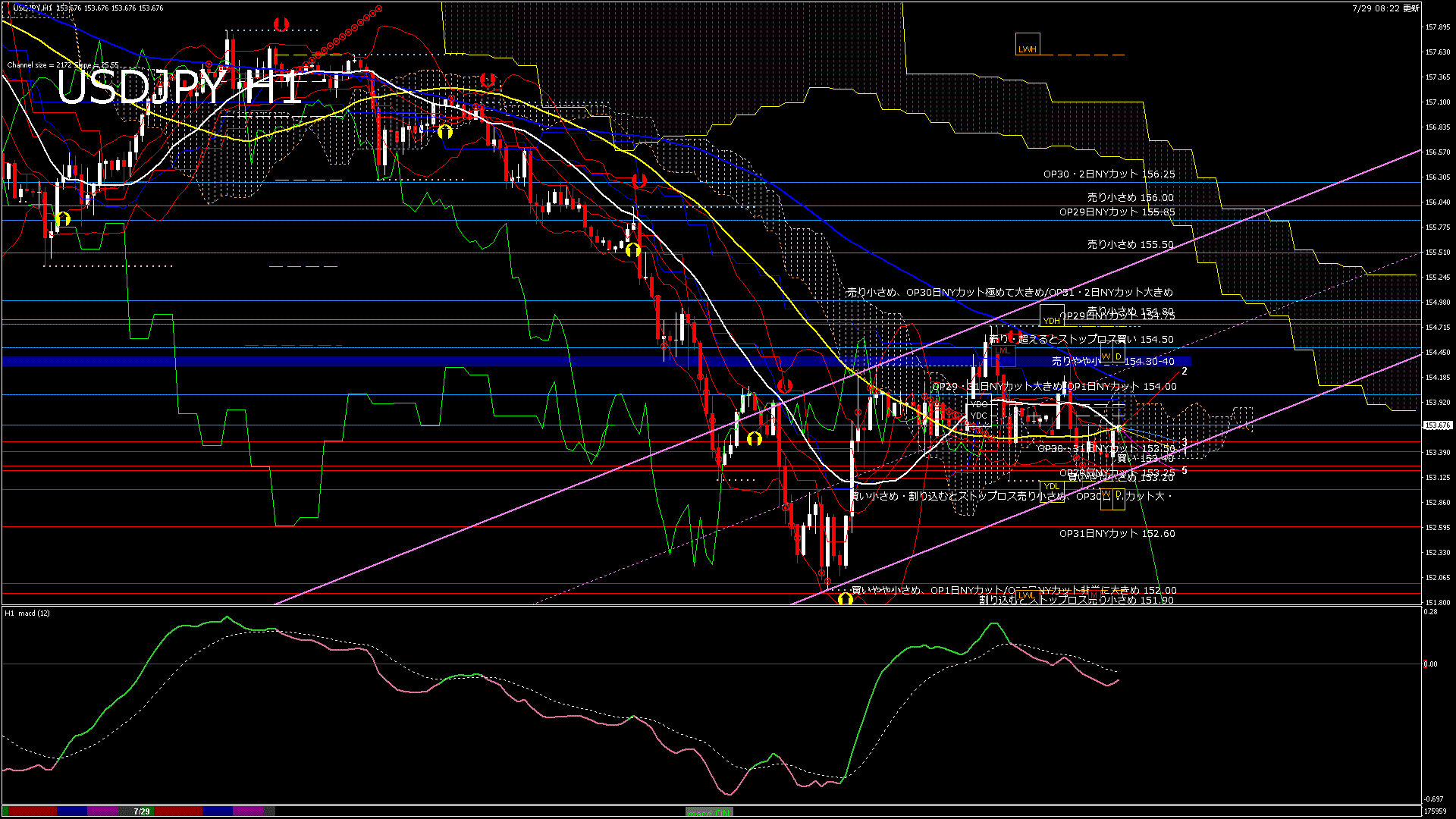Click the 売り小さめ 155.50 level label

(x=1130, y=245)
